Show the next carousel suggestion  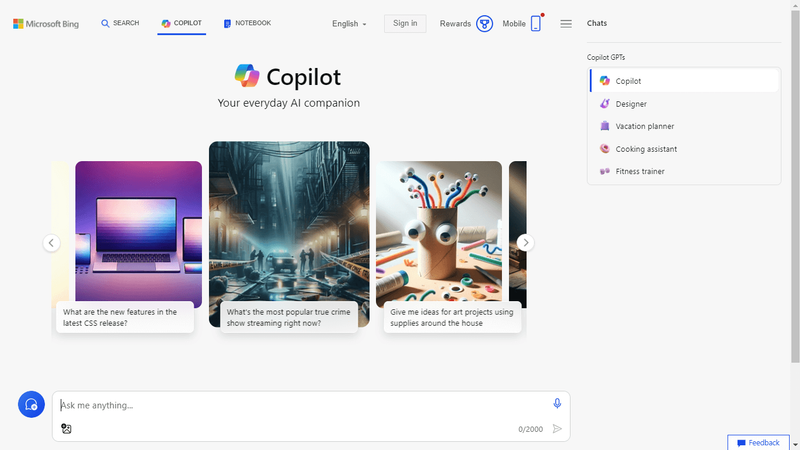click(526, 243)
